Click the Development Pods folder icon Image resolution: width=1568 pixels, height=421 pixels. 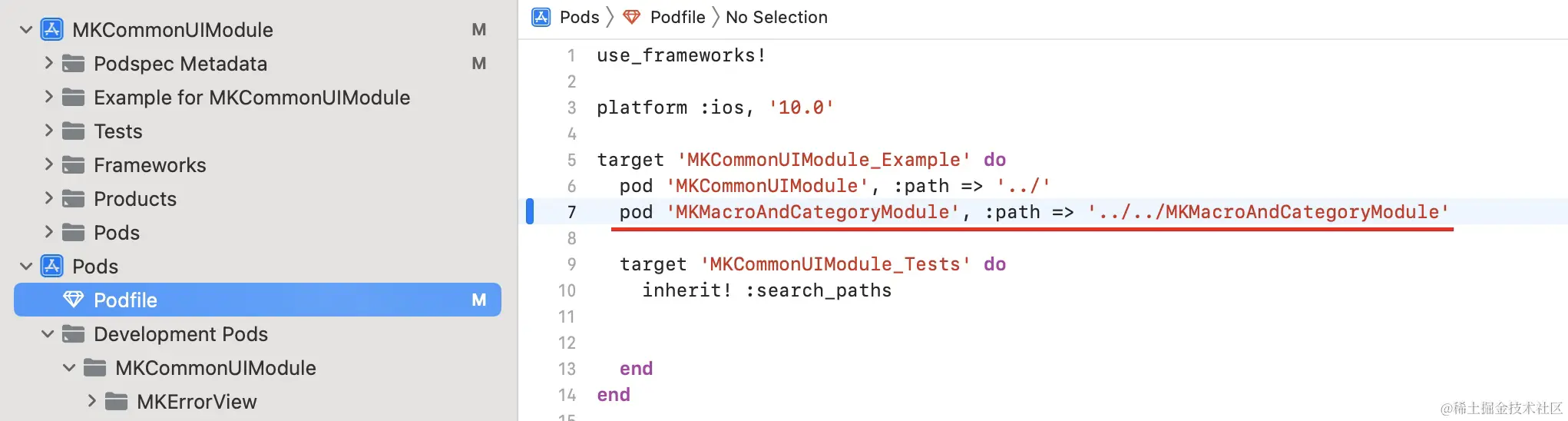(x=74, y=334)
